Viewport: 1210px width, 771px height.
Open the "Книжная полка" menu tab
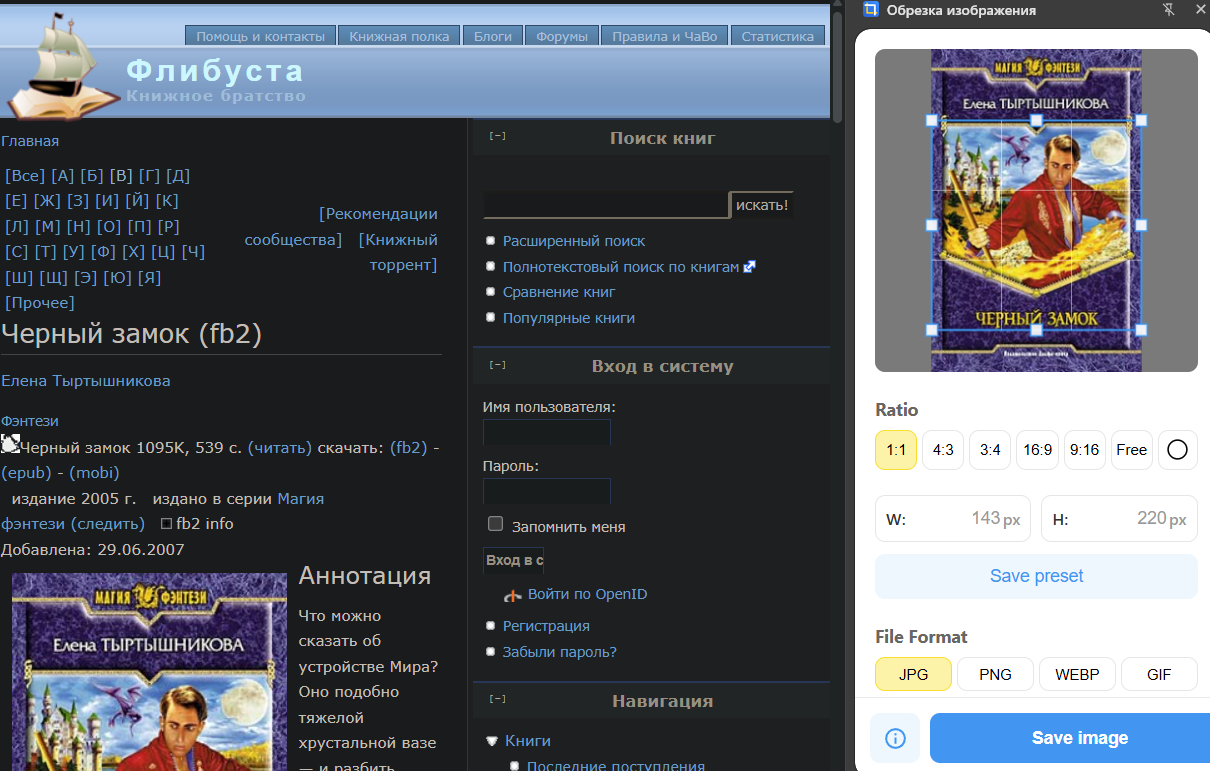(x=399, y=36)
